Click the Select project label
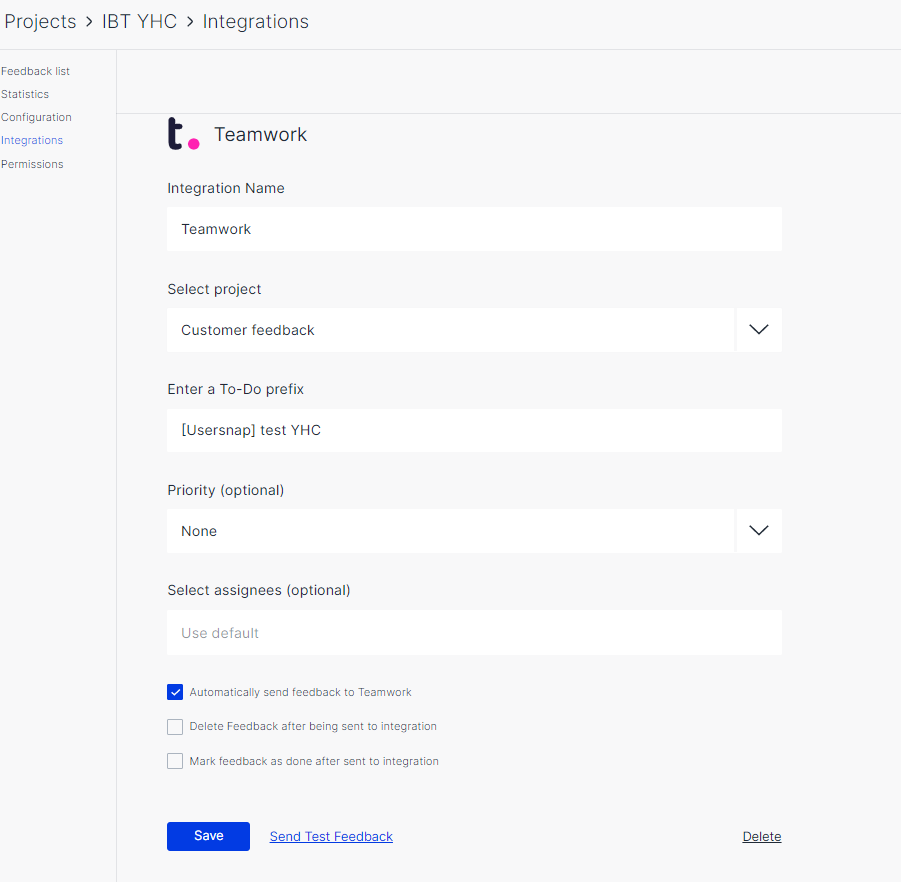This screenshot has height=882, width=901. [x=214, y=289]
